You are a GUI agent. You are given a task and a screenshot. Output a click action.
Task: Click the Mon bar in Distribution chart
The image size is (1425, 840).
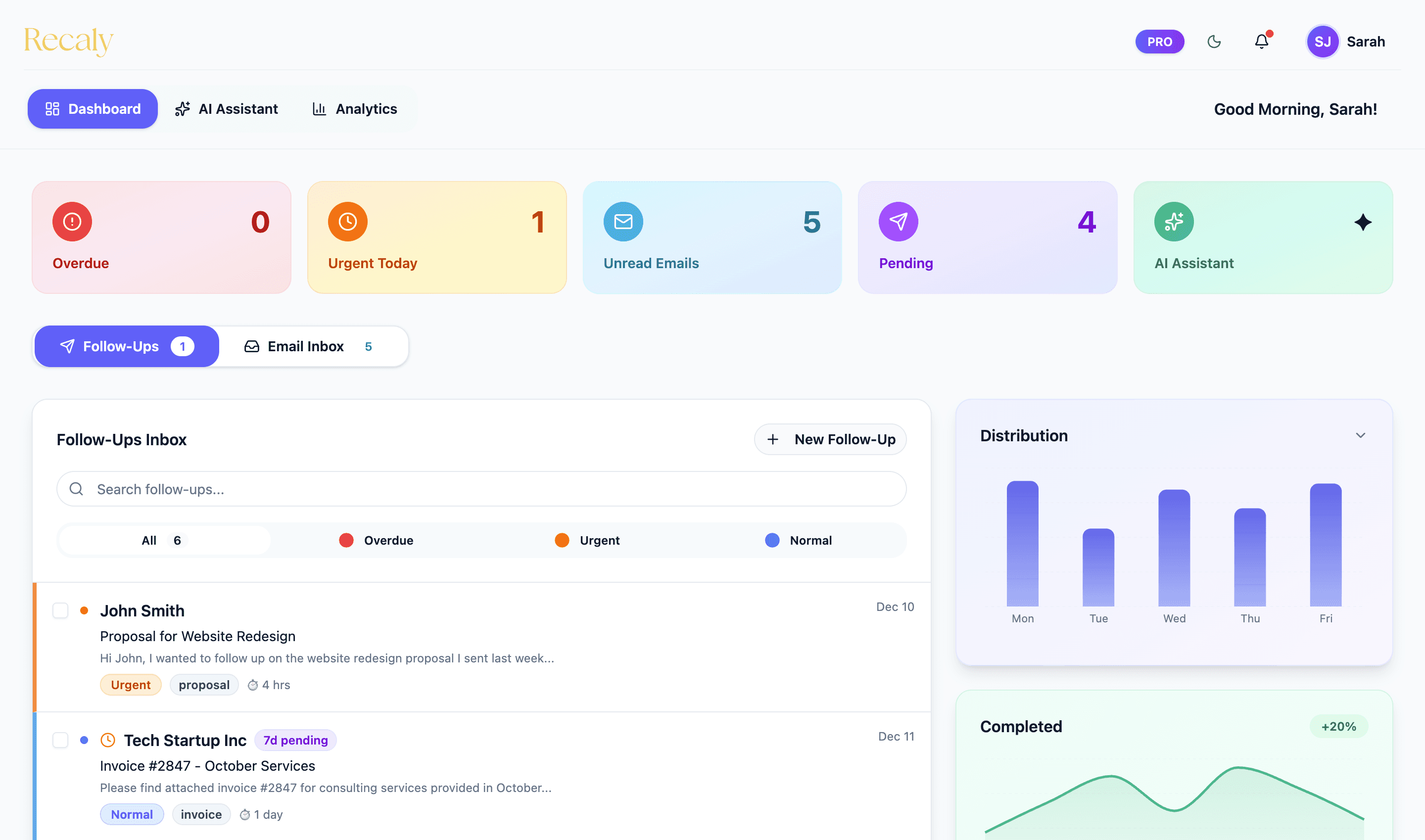[1022, 543]
